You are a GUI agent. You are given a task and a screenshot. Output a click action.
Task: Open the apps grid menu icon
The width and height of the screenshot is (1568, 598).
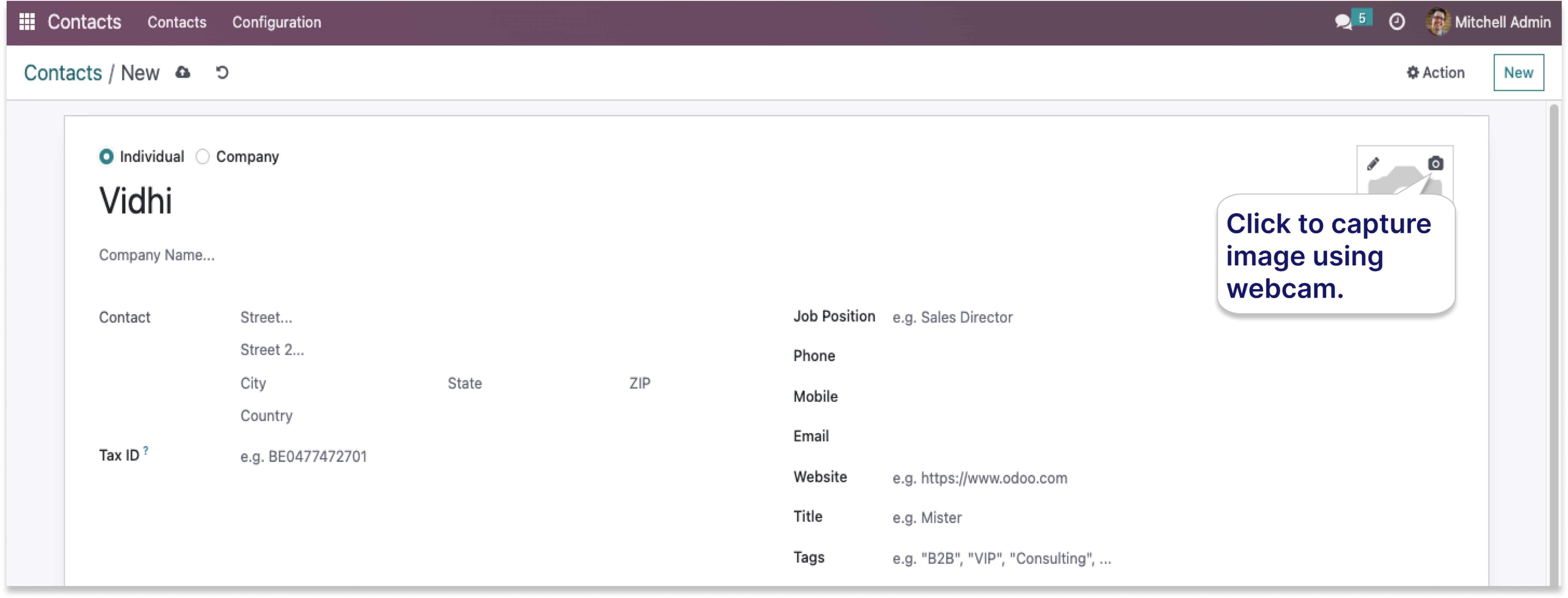click(x=27, y=22)
